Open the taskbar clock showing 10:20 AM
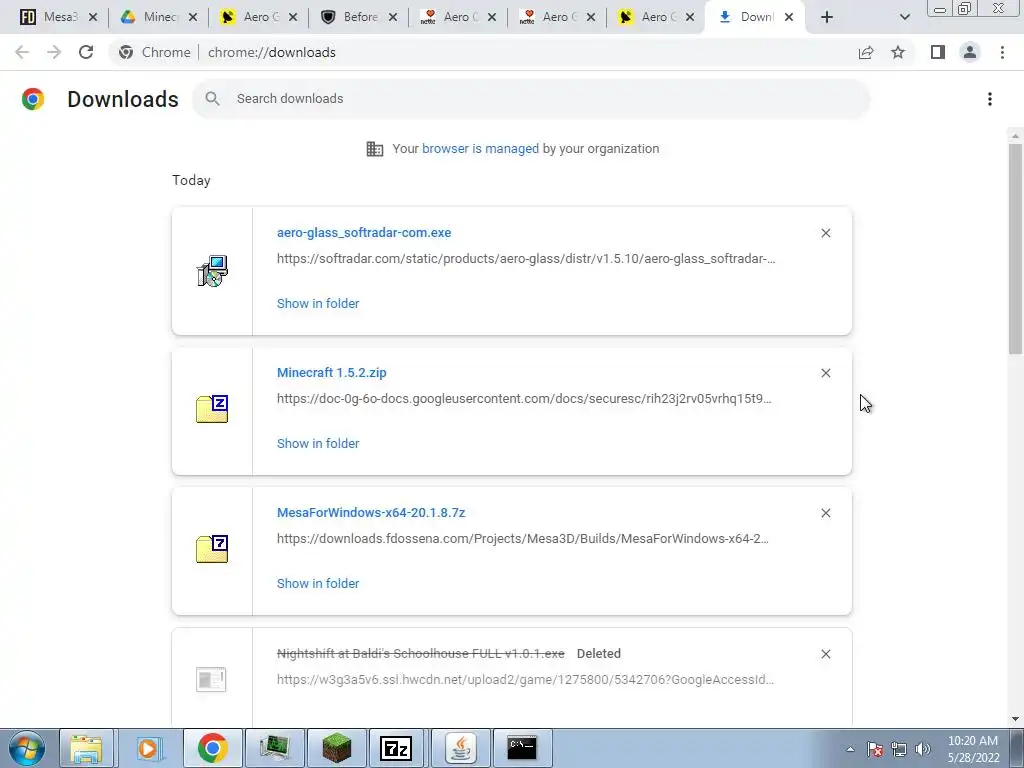This screenshot has width=1024, height=768. click(x=973, y=748)
